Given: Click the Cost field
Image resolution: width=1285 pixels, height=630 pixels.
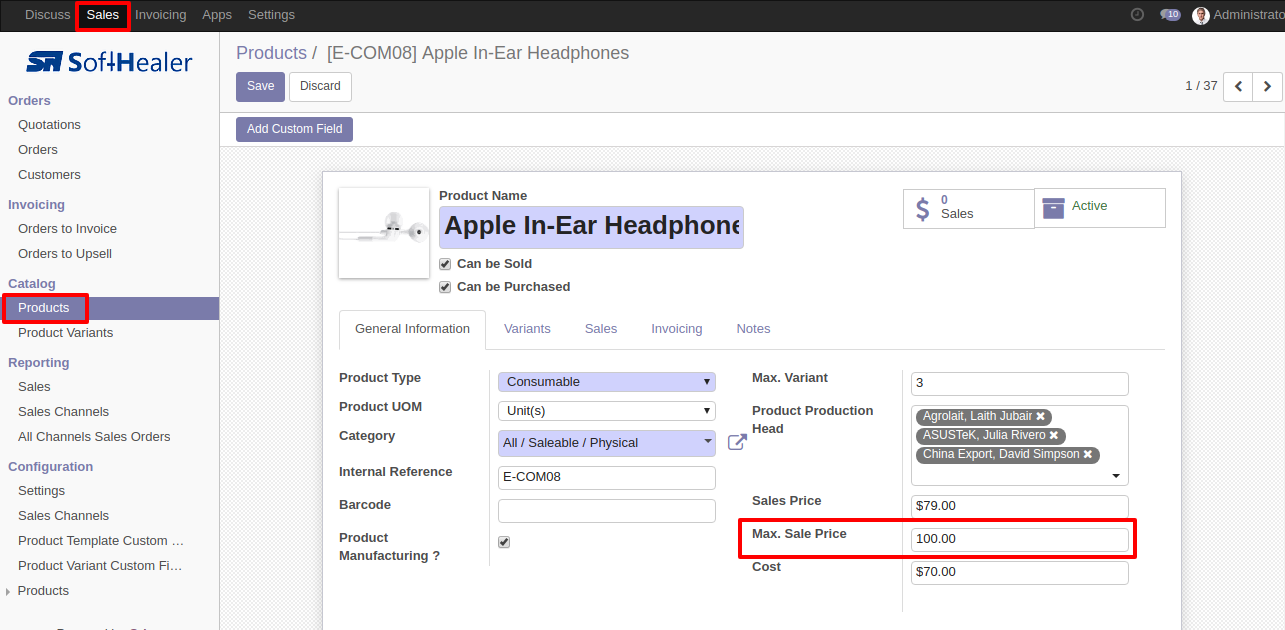Looking at the screenshot, I should click(1020, 573).
